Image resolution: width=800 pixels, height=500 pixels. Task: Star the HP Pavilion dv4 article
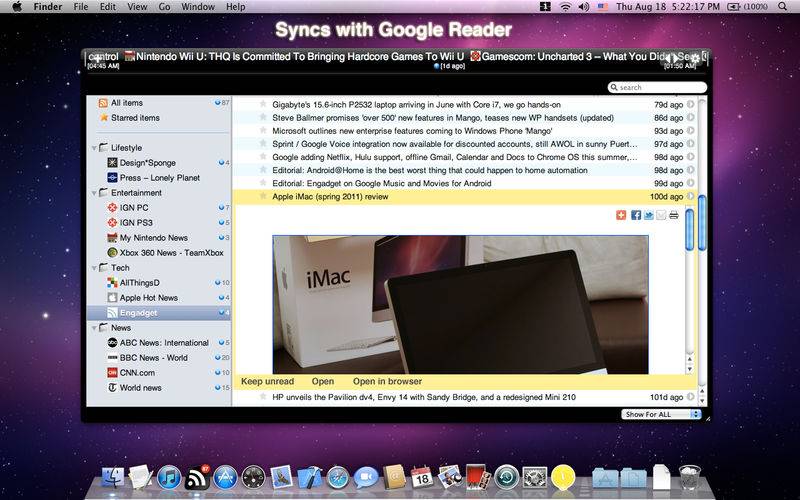click(263, 396)
